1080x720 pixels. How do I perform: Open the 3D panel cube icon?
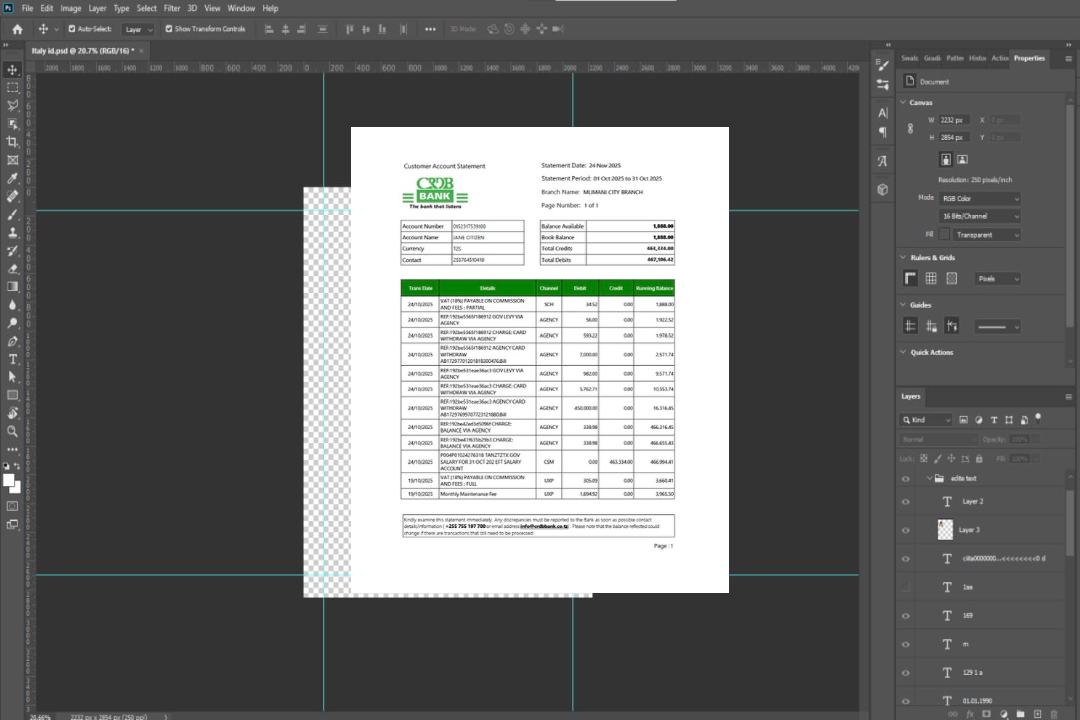point(883,189)
